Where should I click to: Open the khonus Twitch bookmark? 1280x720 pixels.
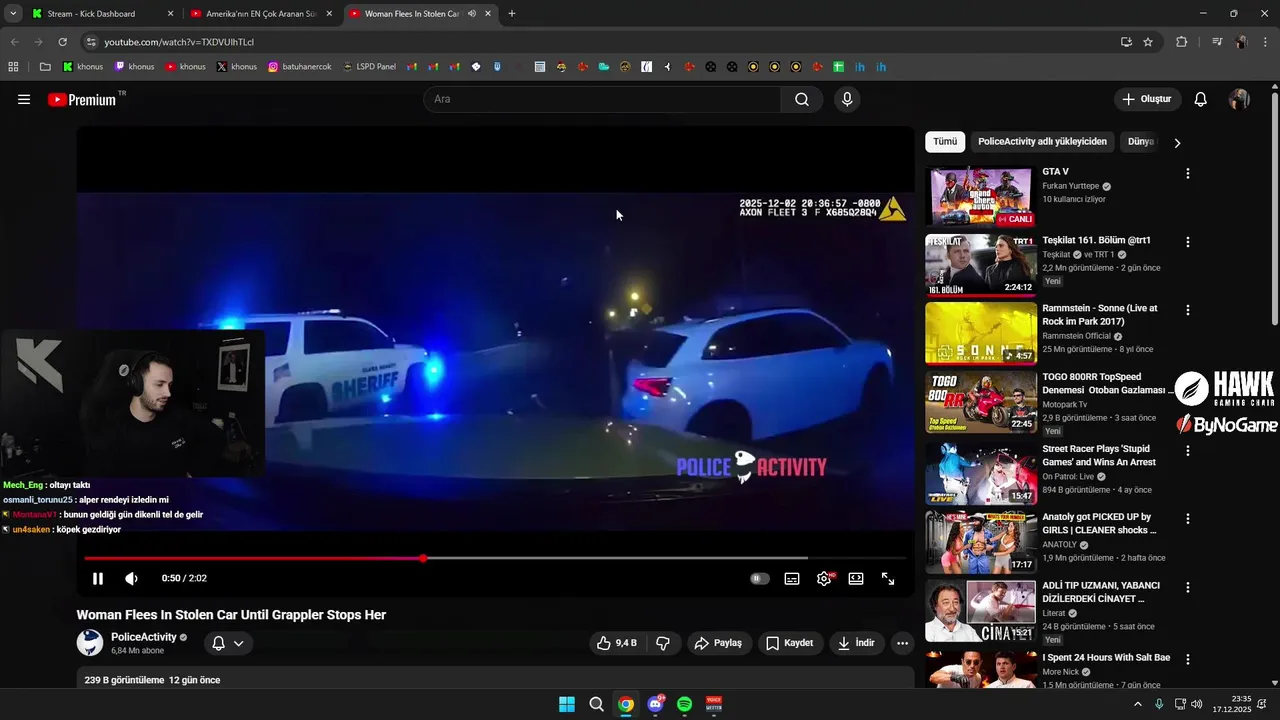click(x=134, y=67)
